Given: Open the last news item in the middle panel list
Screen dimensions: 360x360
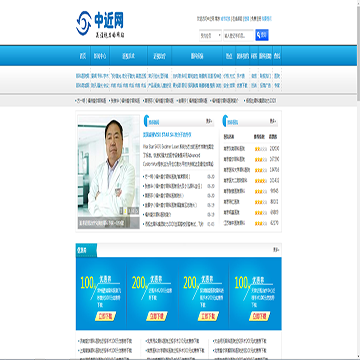Looking at the screenshot, I should click(173, 224).
